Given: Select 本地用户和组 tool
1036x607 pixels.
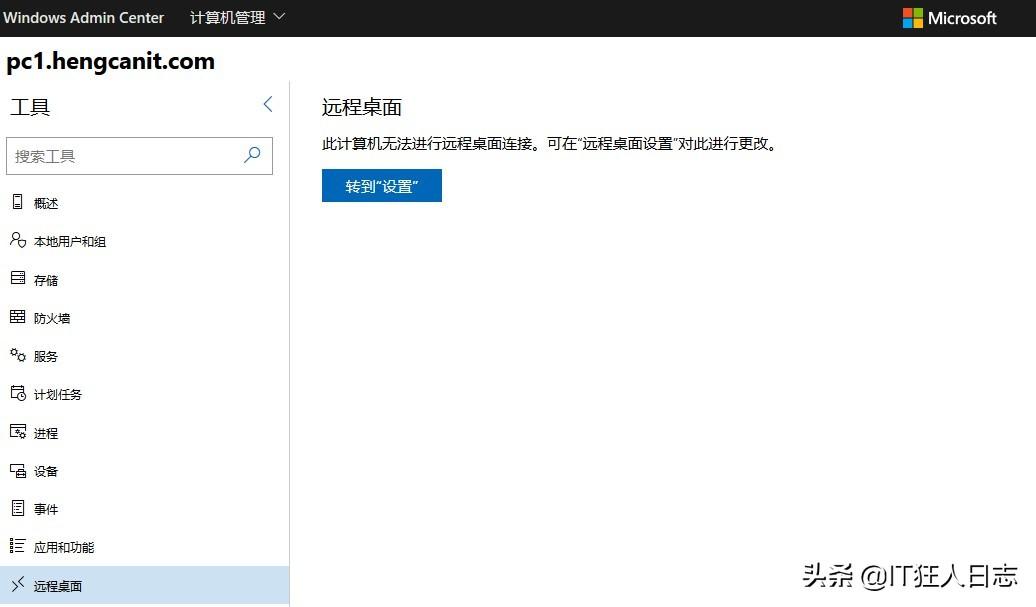Looking at the screenshot, I should click(145, 241).
